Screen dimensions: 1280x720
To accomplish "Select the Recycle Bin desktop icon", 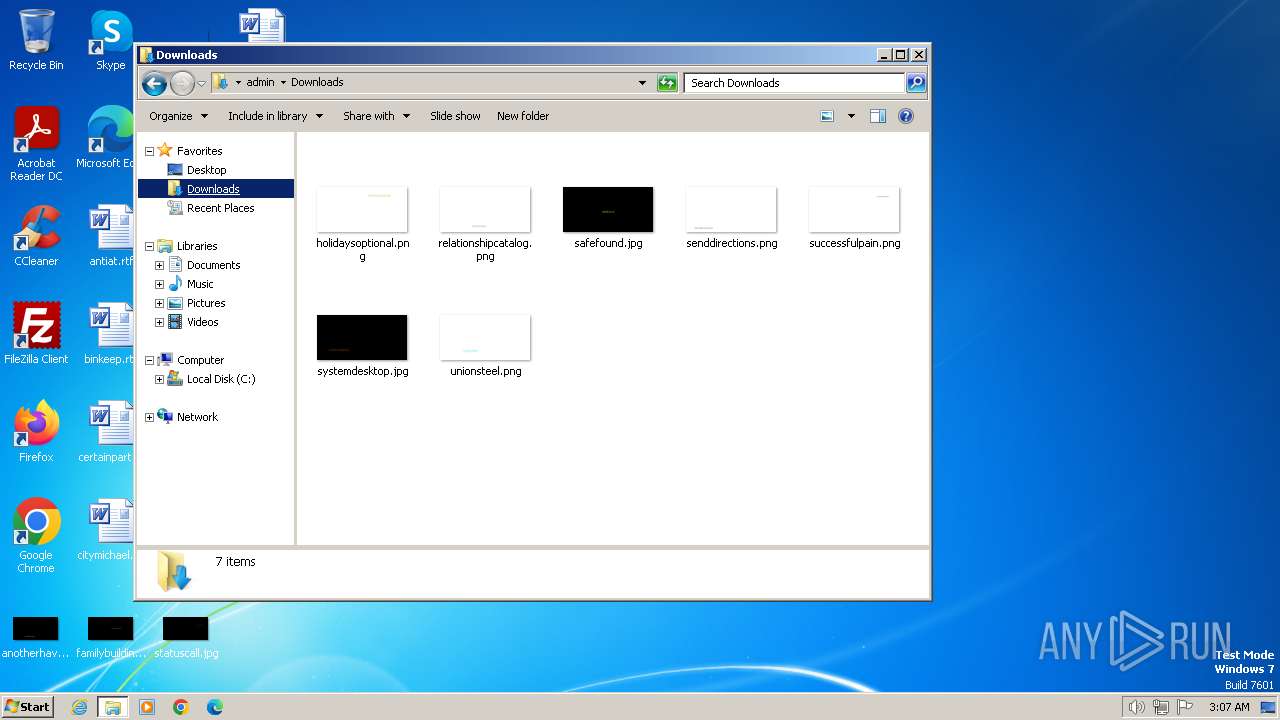I will 36,40.
